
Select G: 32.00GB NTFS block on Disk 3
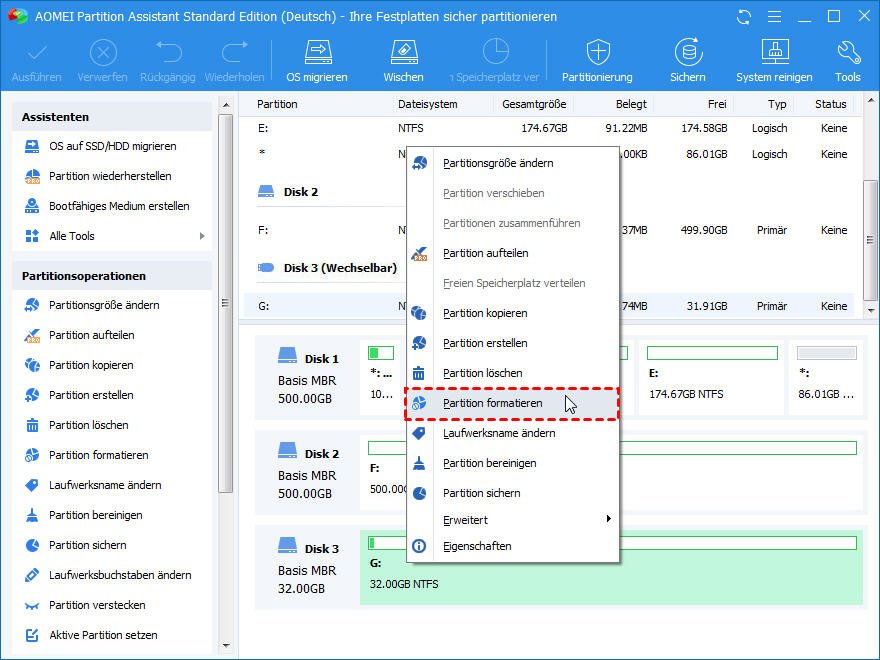(611, 567)
